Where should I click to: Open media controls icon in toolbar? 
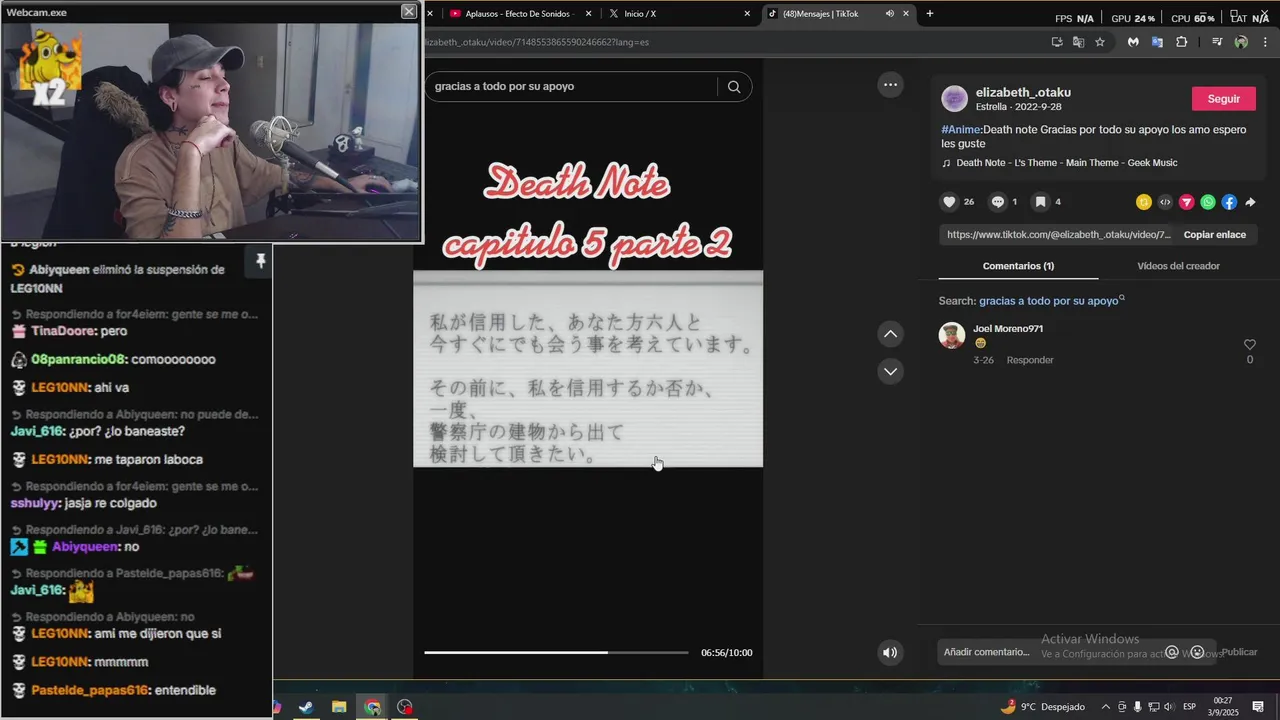pyautogui.click(x=1217, y=42)
